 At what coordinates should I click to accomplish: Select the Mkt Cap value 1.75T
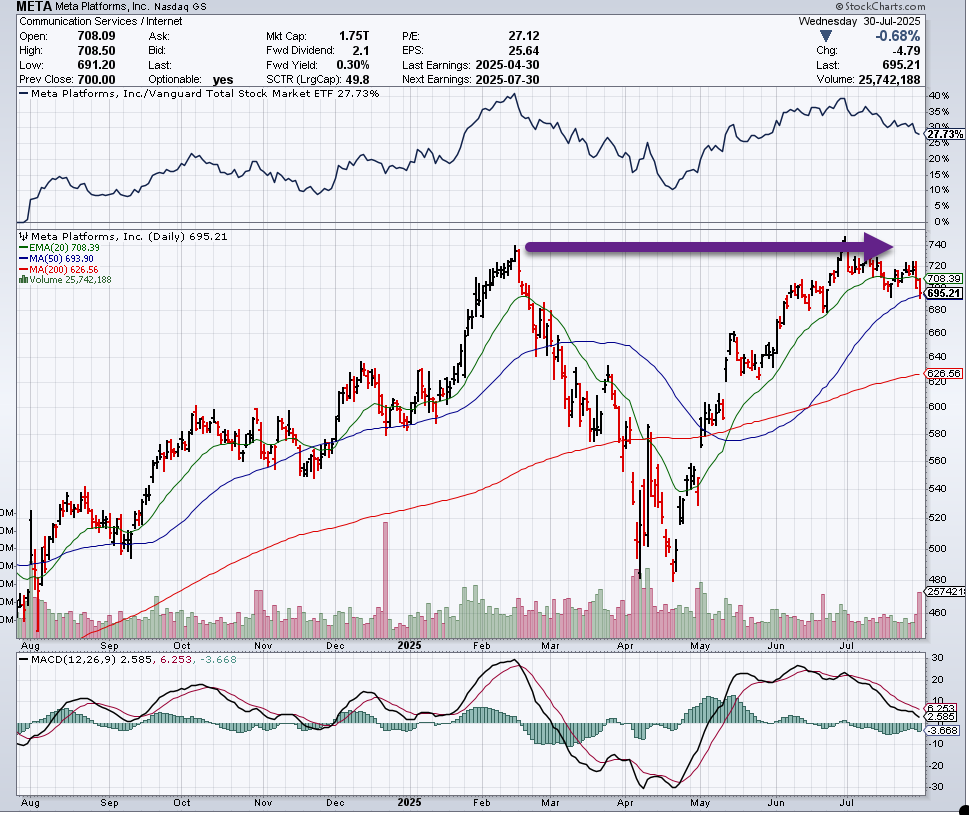[x=353, y=36]
